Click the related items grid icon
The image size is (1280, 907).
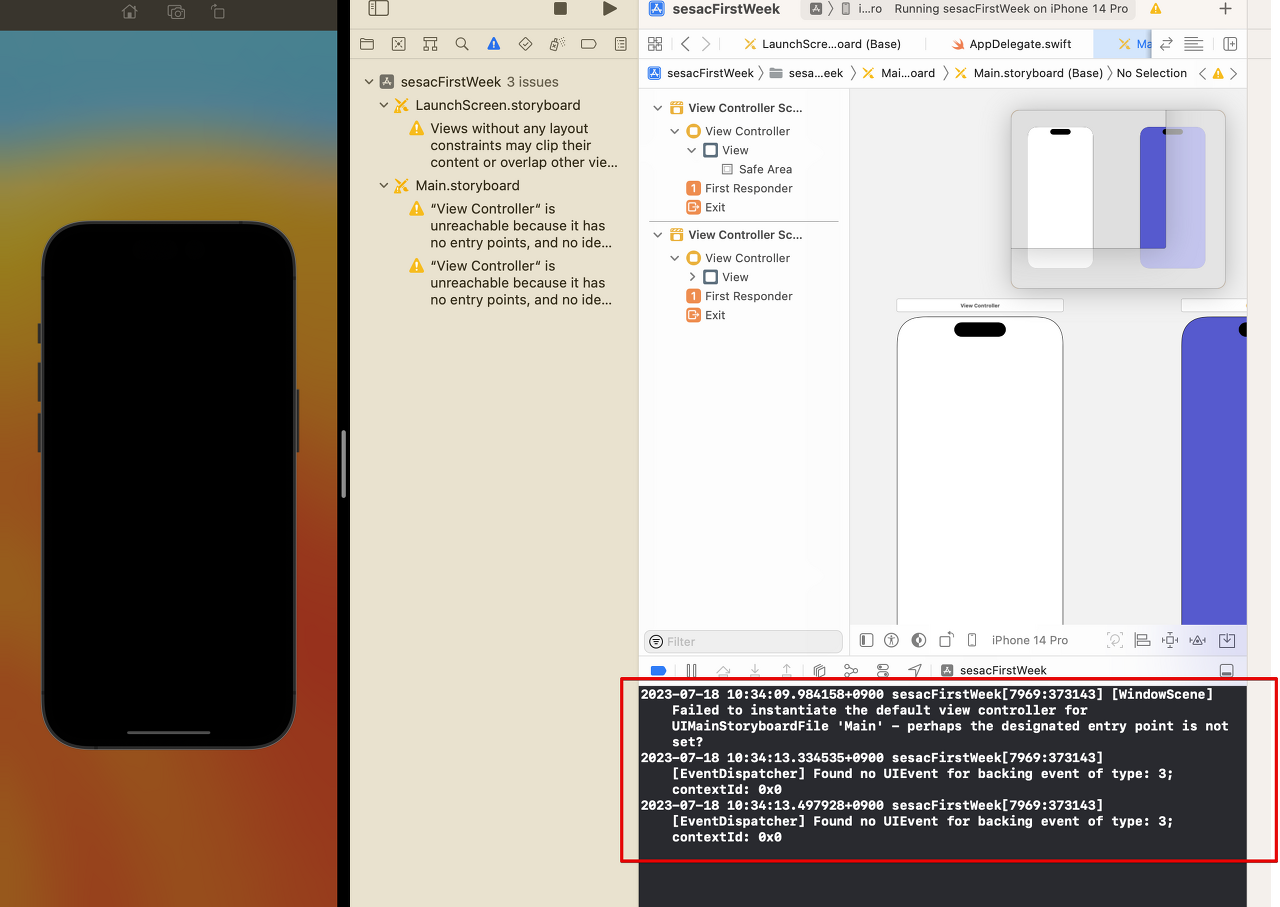click(655, 44)
